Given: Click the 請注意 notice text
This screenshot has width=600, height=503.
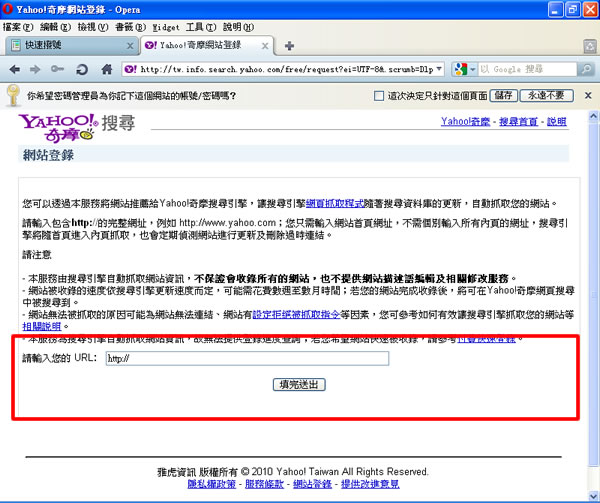Looking at the screenshot, I should 37,255.
